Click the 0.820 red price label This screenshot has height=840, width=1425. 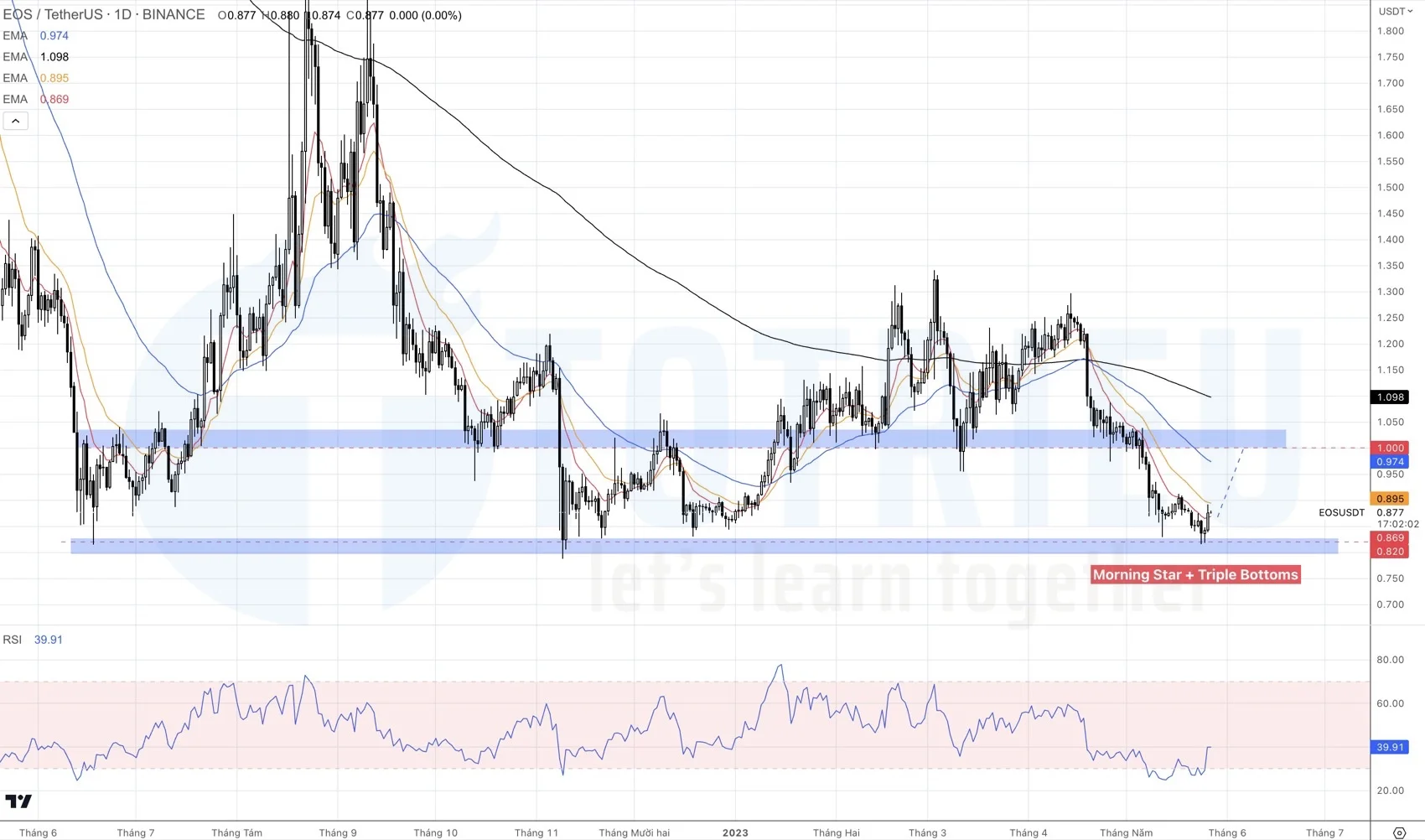pos(1390,552)
